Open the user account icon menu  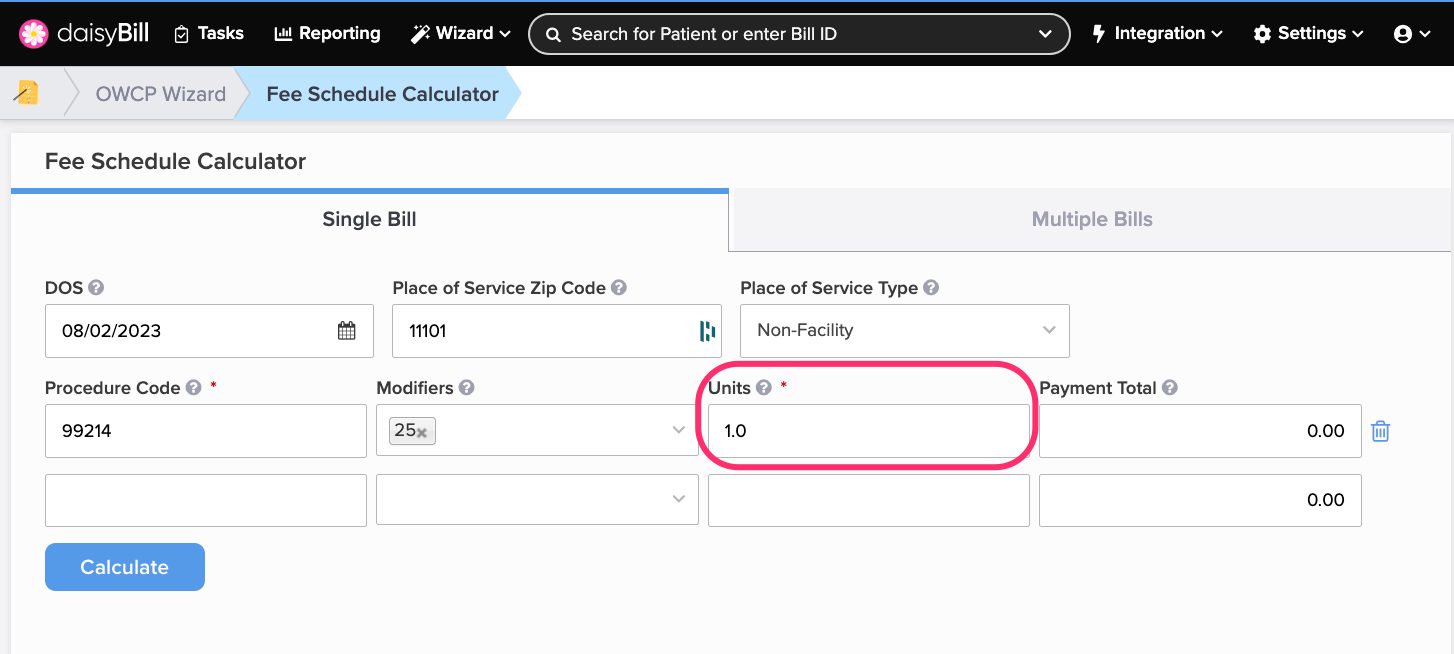pyautogui.click(x=1403, y=33)
